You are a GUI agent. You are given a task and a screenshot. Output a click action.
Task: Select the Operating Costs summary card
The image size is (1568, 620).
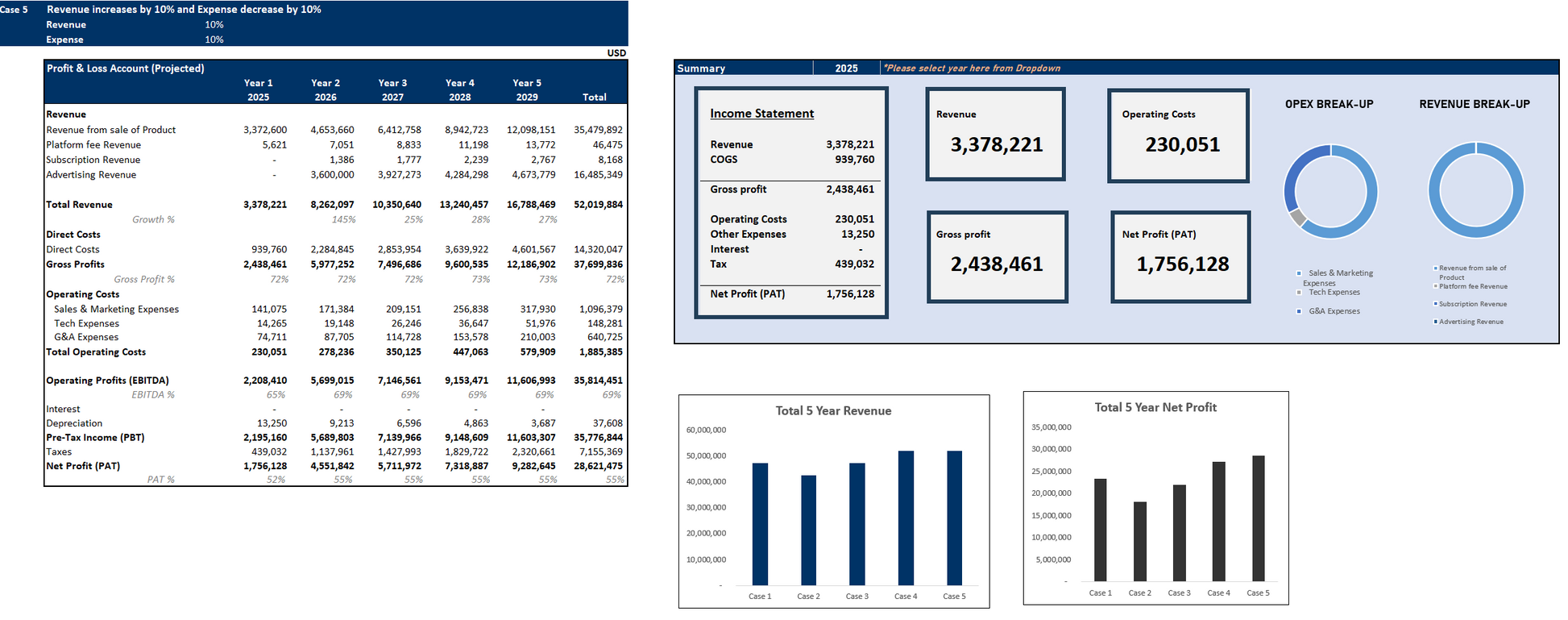pyautogui.click(x=1178, y=135)
